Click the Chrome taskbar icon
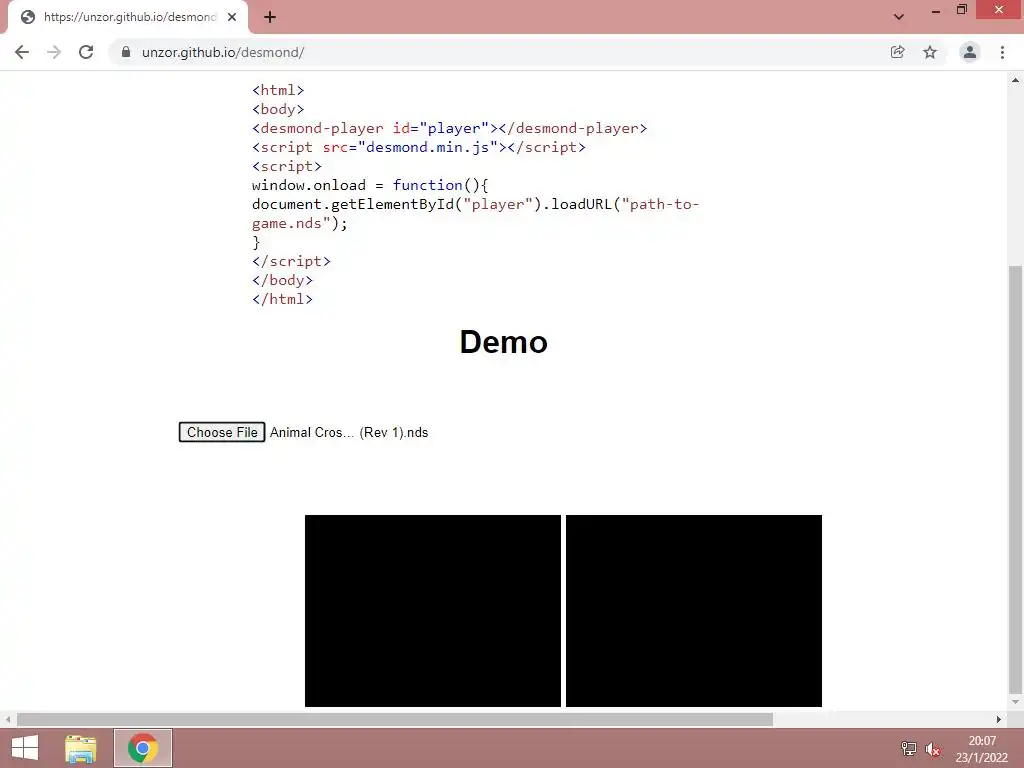The image size is (1024, 768). click(x=143, y=748)
